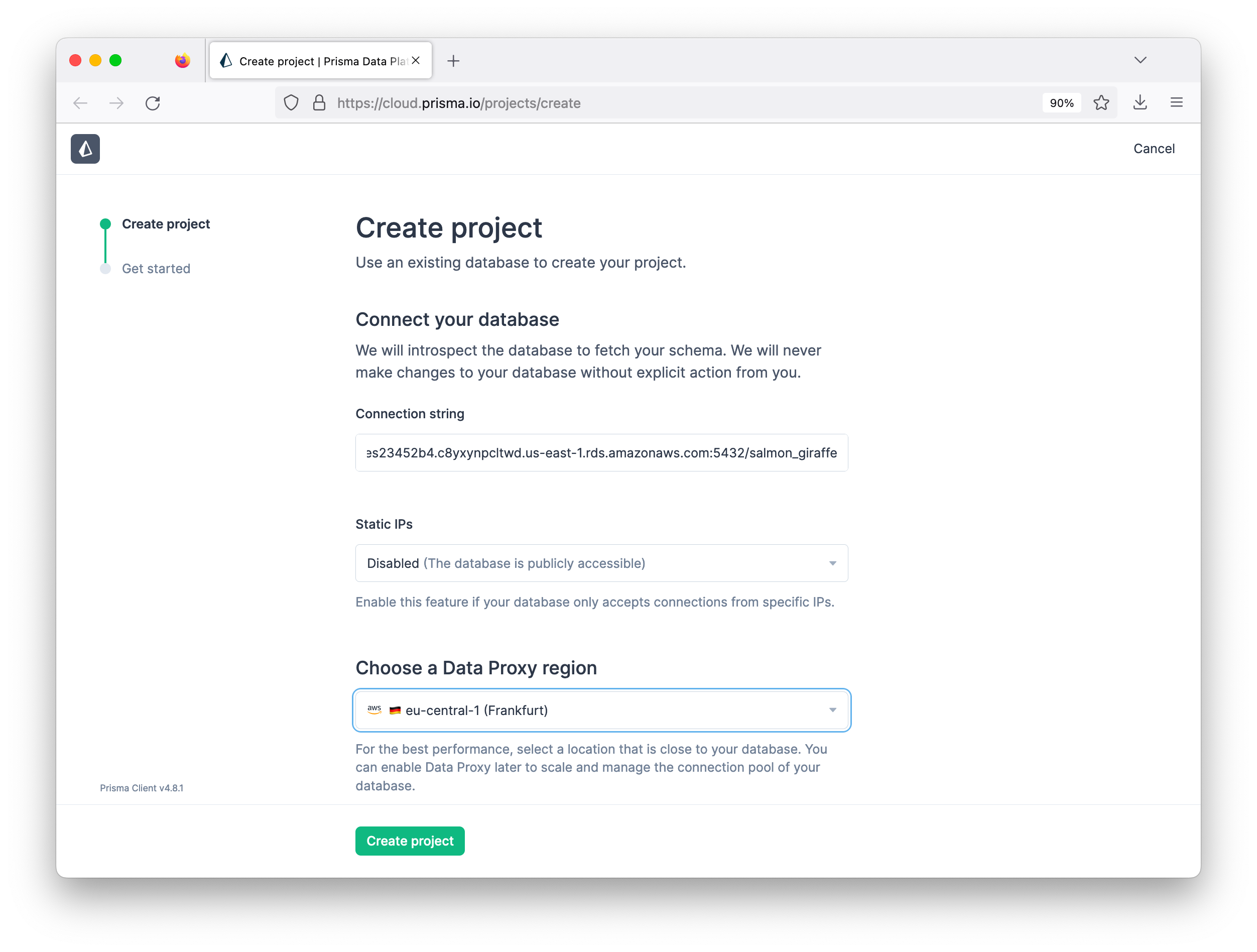Screen dimensions: 1257x952
Task: Open the Downloads panel
Action: click(x=1140, y=103)
